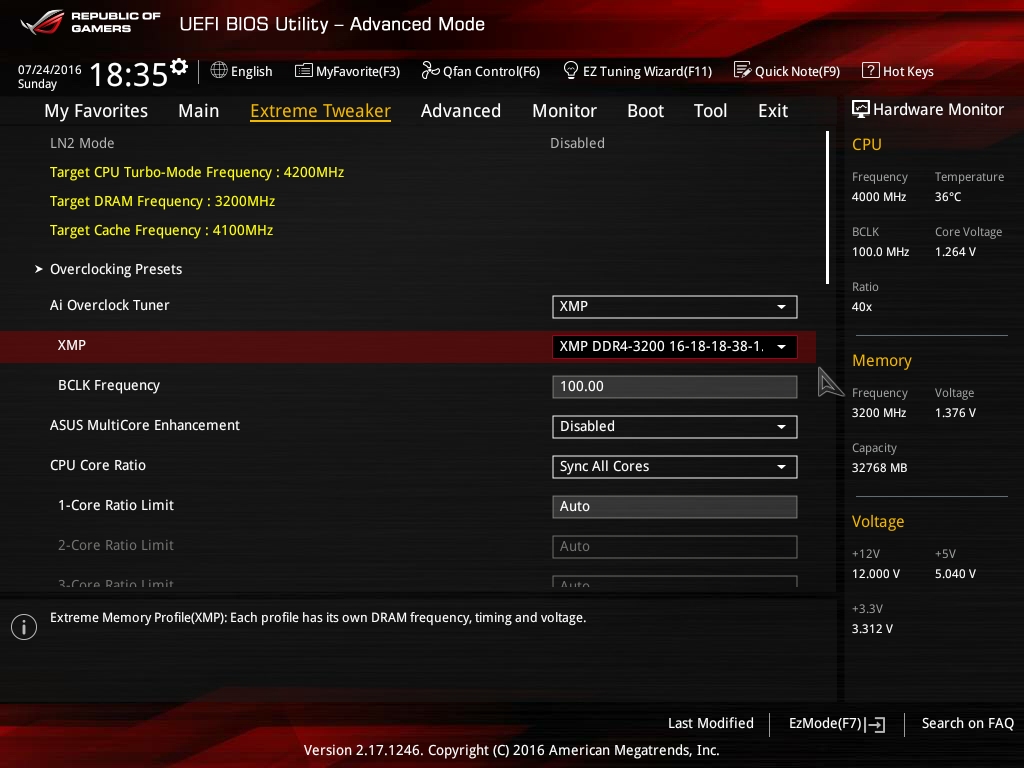Click the LN2 Mode Disabled value

tap(577, 143)
